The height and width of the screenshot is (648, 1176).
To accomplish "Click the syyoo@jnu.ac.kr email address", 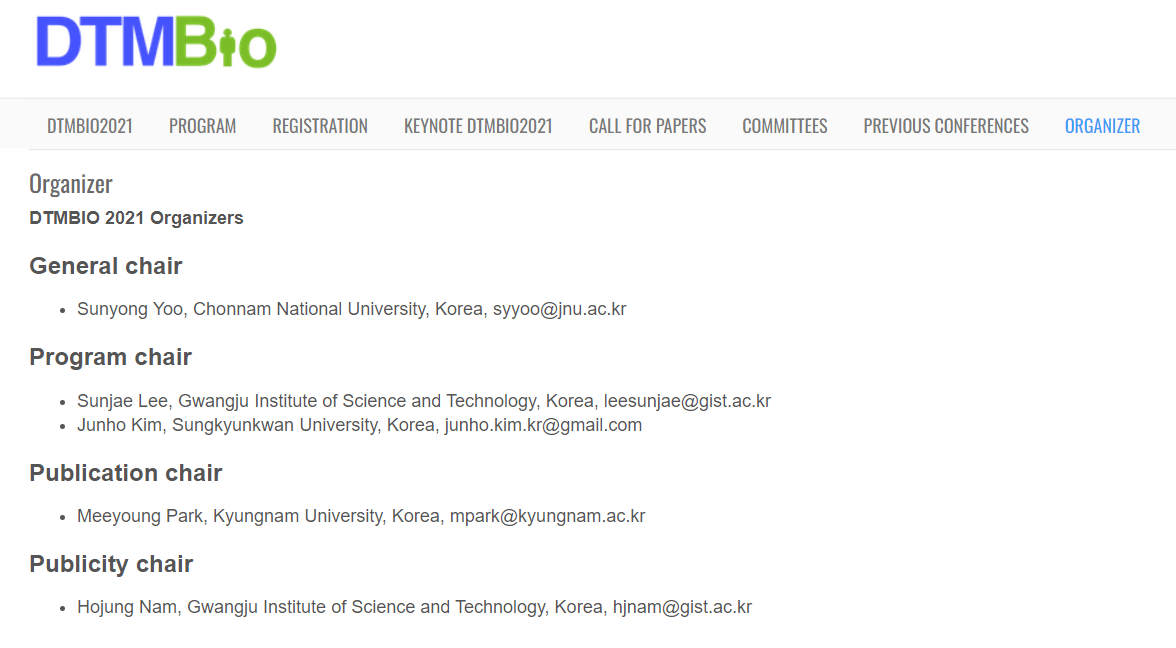I will (560, 309).
